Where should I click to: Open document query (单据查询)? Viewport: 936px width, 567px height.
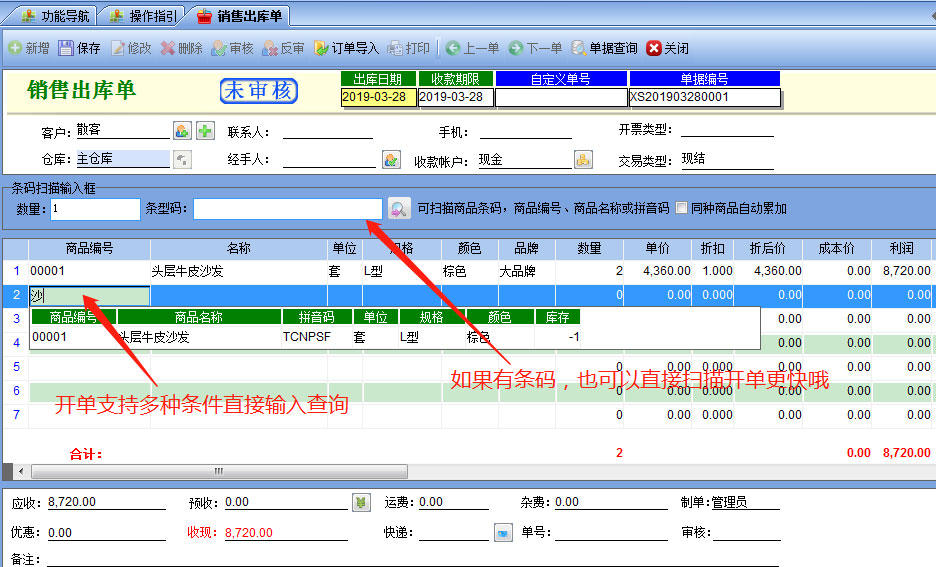click(x=604, y=48)
